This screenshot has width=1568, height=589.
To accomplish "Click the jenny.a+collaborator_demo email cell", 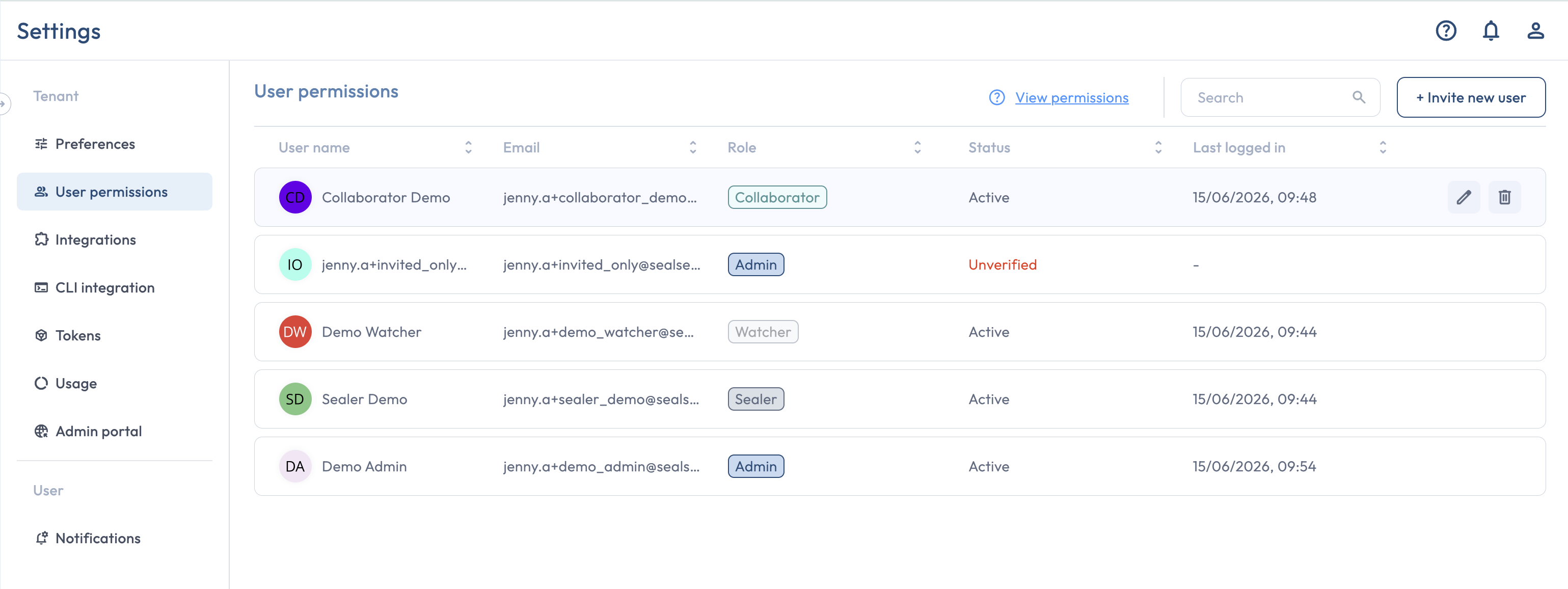I will (x=600, y=197).
